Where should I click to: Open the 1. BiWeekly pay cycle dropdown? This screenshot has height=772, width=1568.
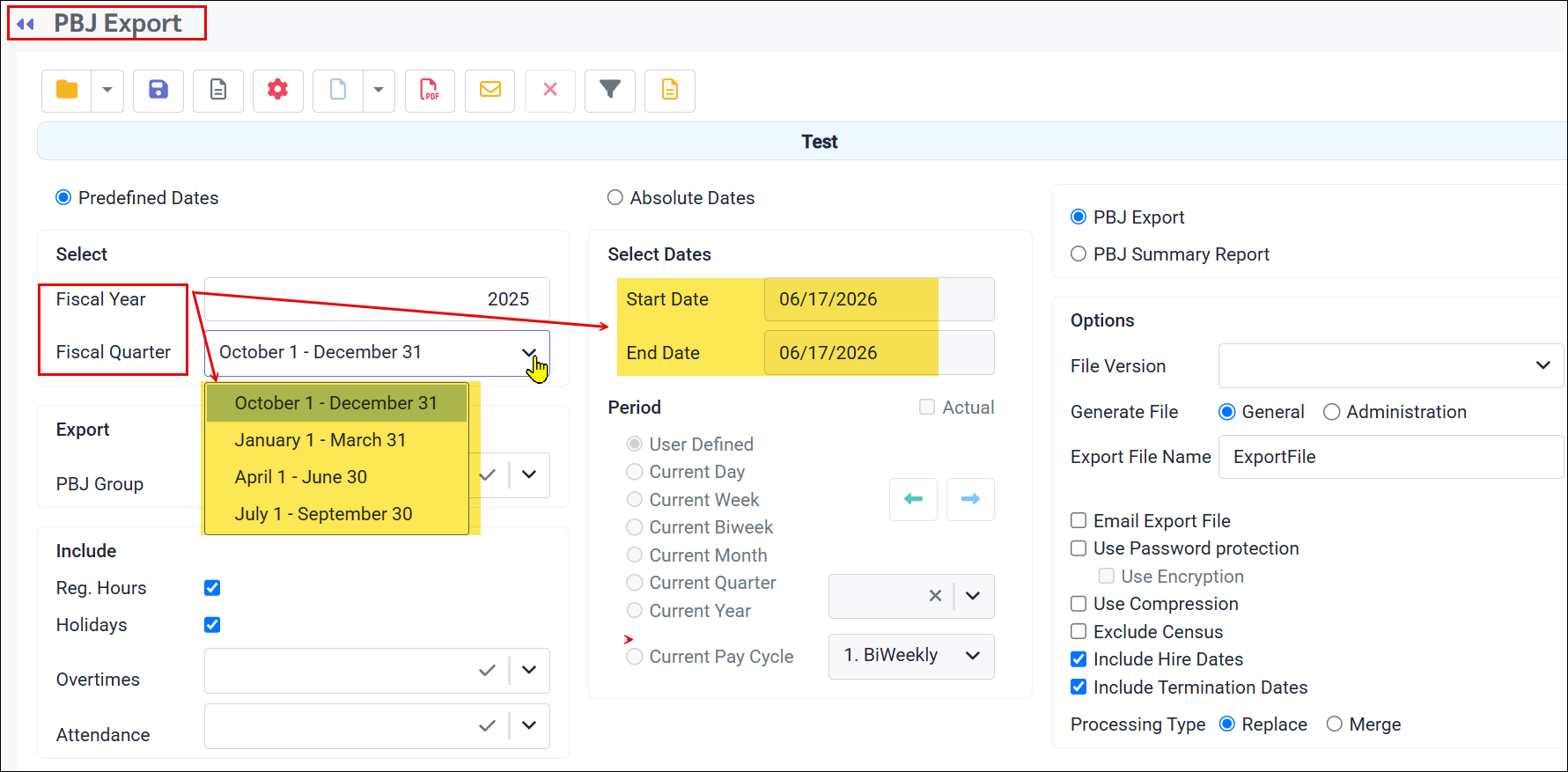tap(911, 656)
